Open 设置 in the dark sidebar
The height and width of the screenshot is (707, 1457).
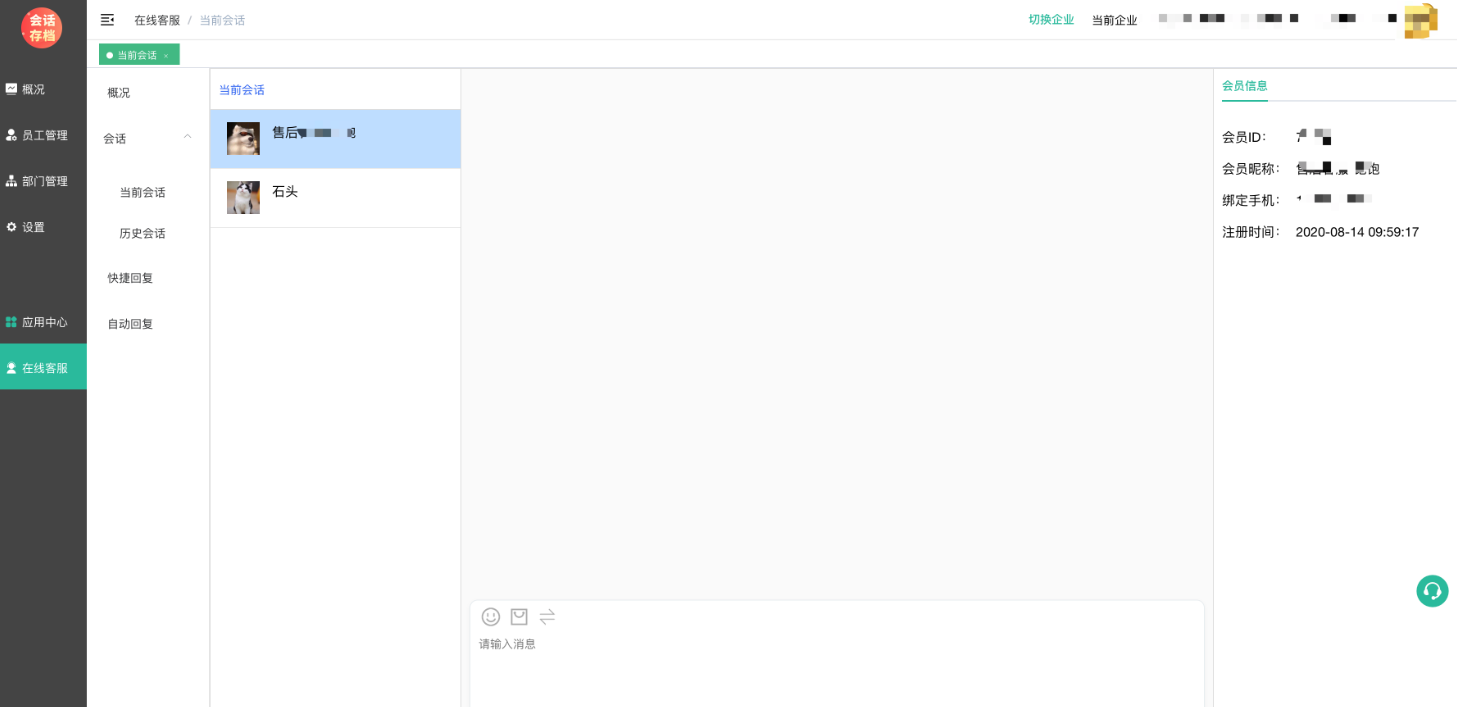34,227
